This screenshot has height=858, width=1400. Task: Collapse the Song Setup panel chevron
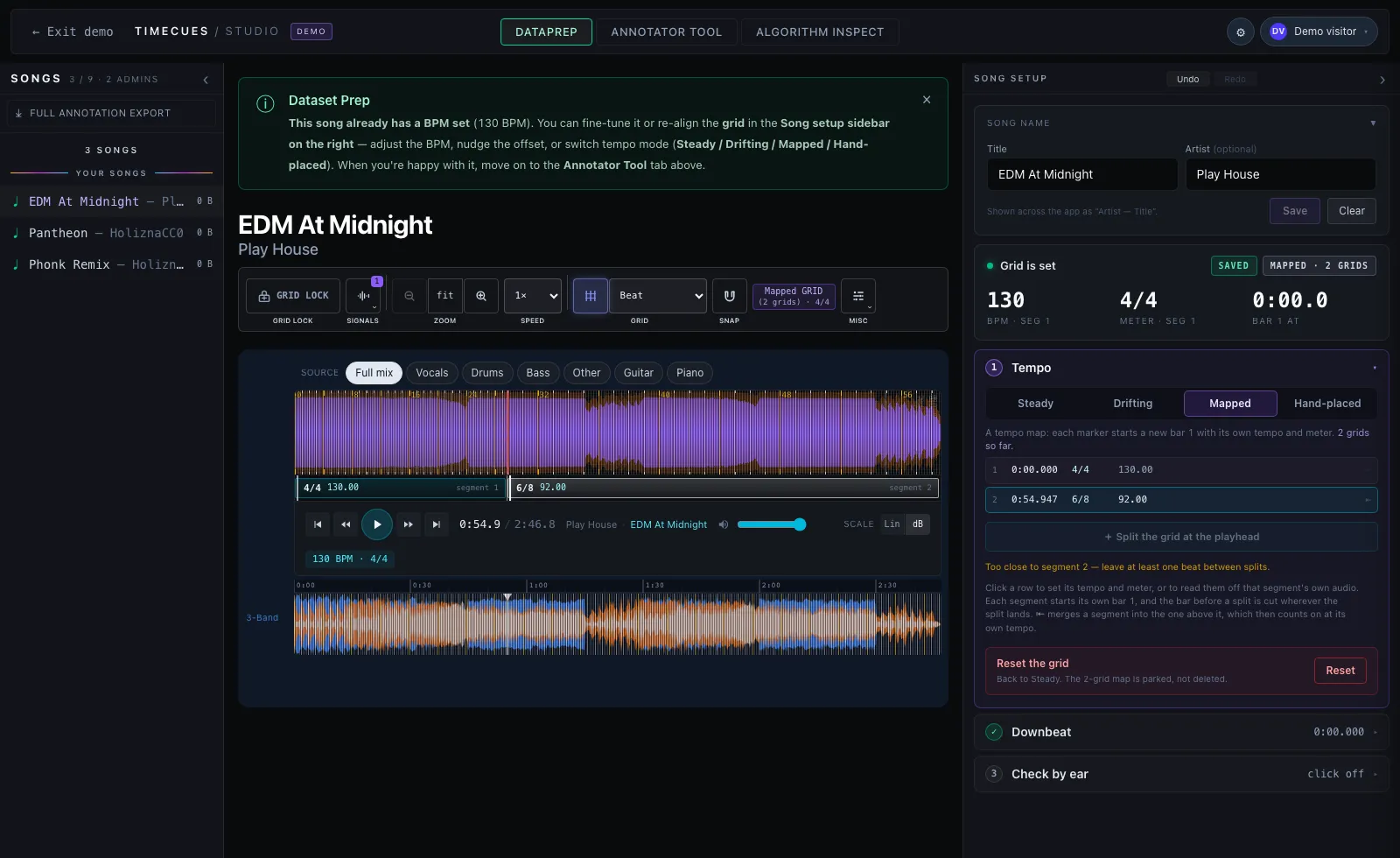[x=1382, y=80]
